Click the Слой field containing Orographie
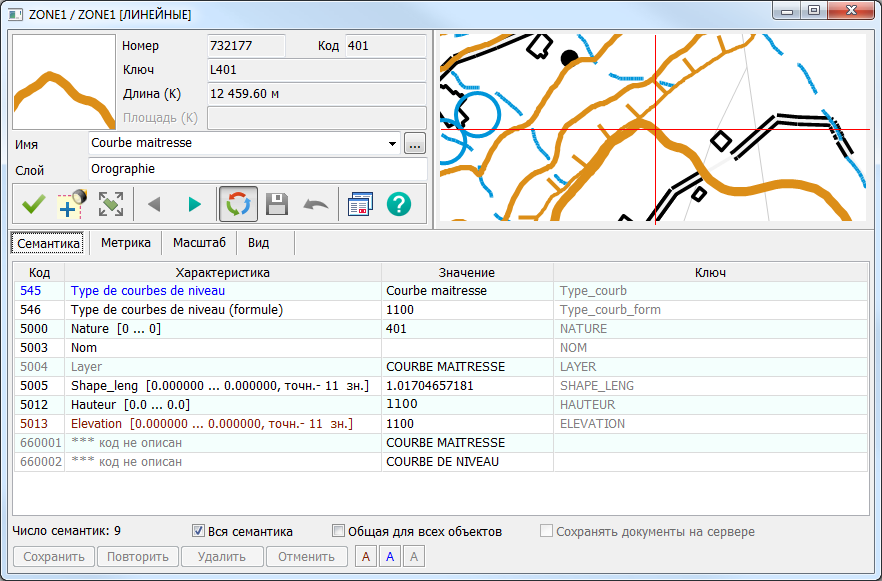This screenshot has width=882, height=581. [x=257, y=170]
